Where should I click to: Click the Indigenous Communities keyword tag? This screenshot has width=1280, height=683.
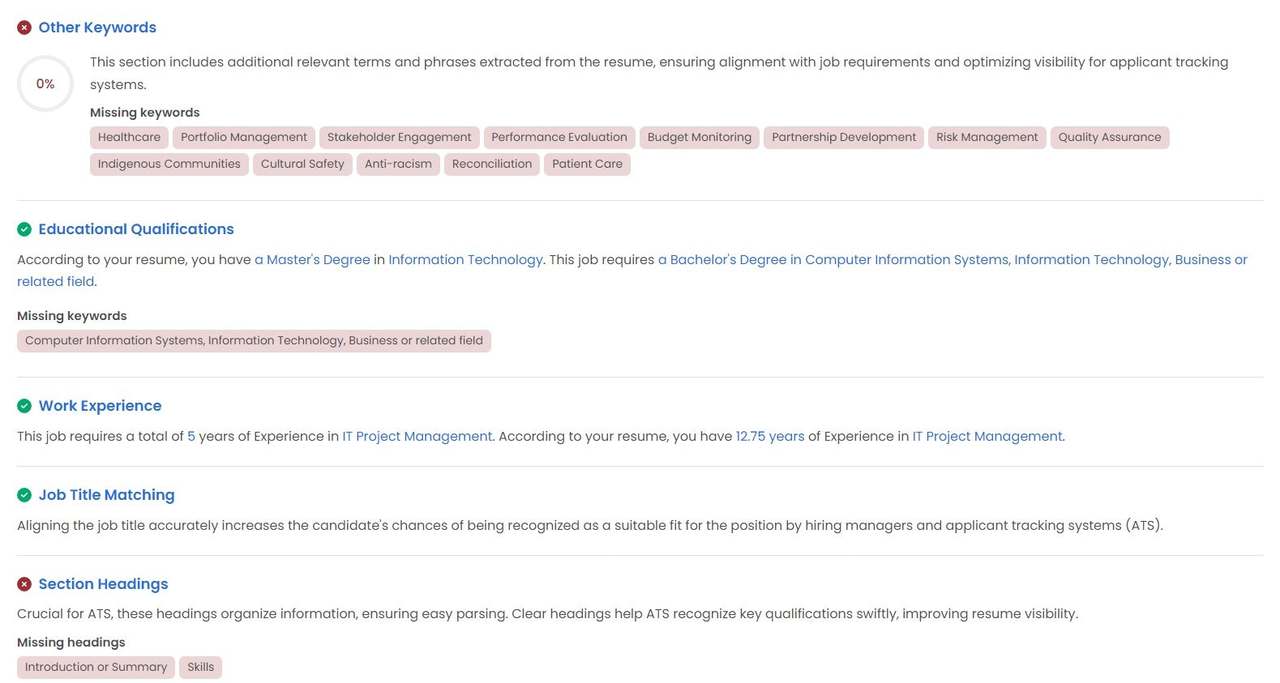pos(169,164)
